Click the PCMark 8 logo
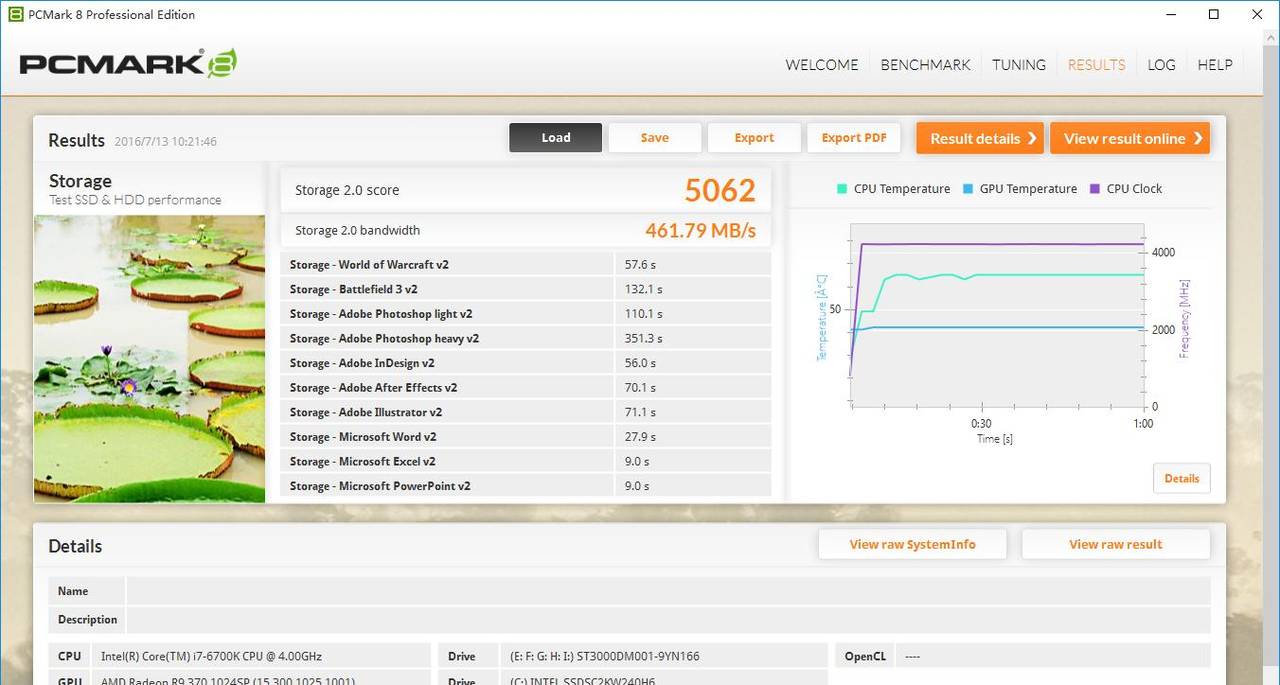 click(x=128, y=64)
